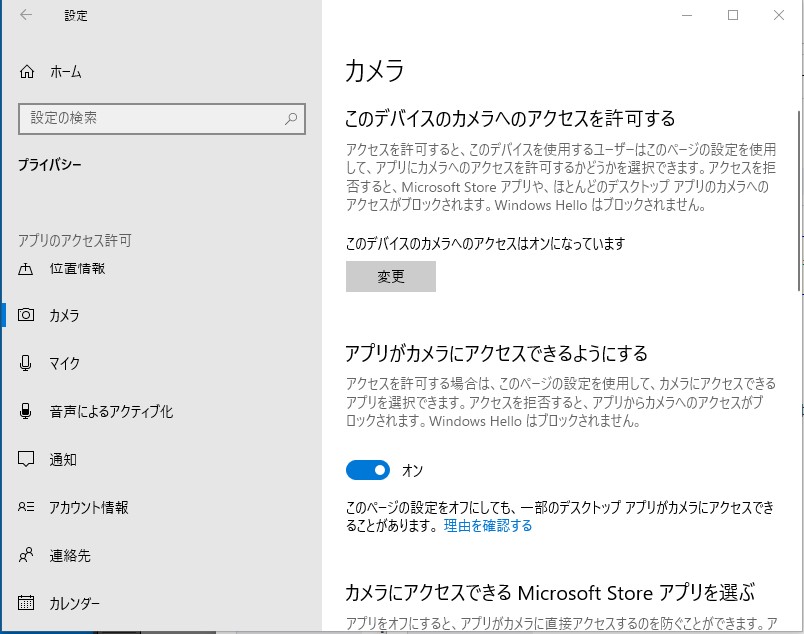Click the Home house icon
This screenshot has height=634, width=804.
point(27,71)
